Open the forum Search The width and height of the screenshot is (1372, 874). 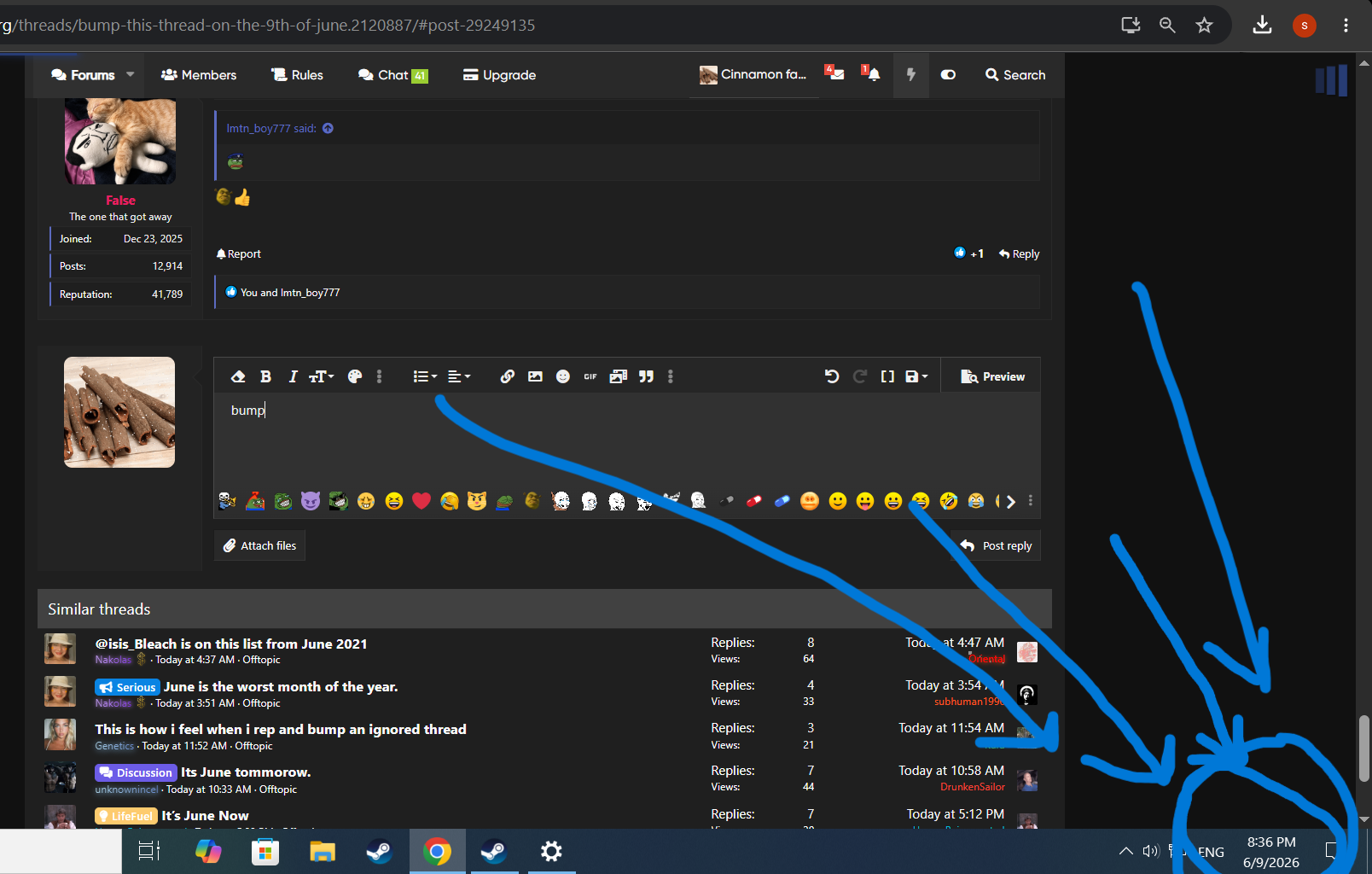click(1015, 75)
